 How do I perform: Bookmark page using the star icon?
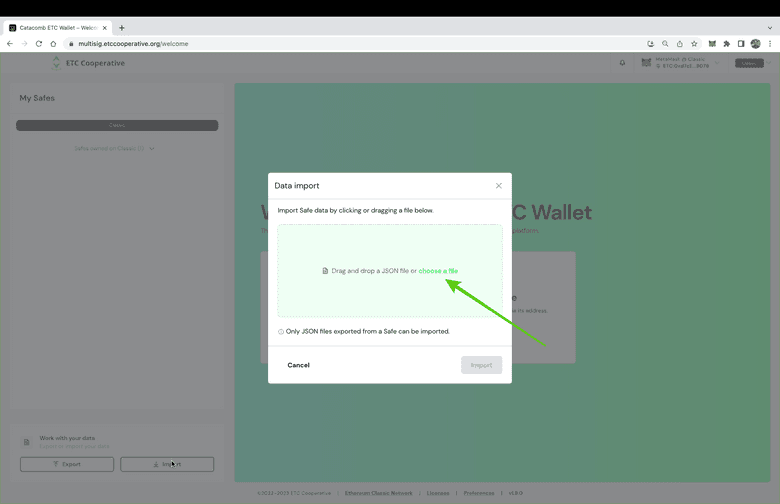point(694,44)
